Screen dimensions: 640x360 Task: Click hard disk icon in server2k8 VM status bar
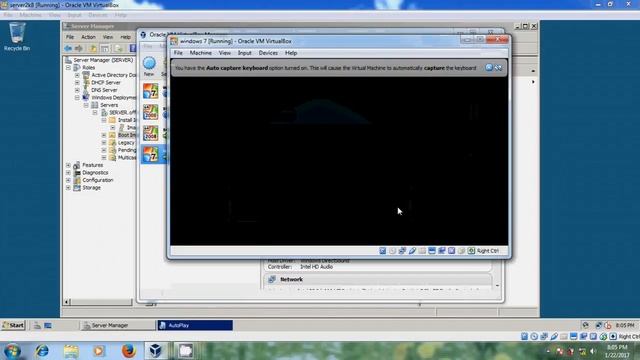click(x=524, y=336)
